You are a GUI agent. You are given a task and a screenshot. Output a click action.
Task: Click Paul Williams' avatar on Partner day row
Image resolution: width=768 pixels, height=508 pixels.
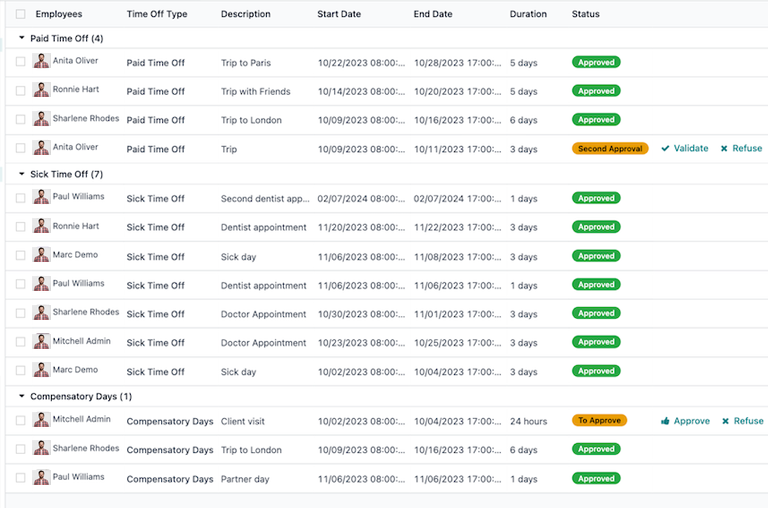coord(41,478)
